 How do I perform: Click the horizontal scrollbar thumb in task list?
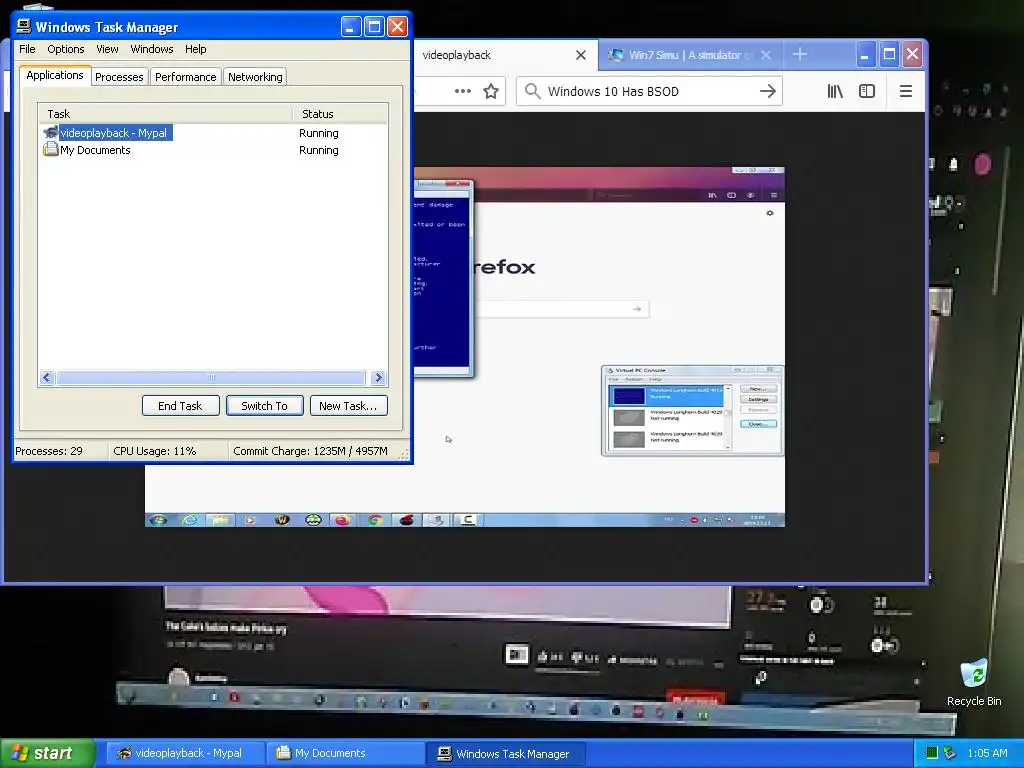click(211, 377)
